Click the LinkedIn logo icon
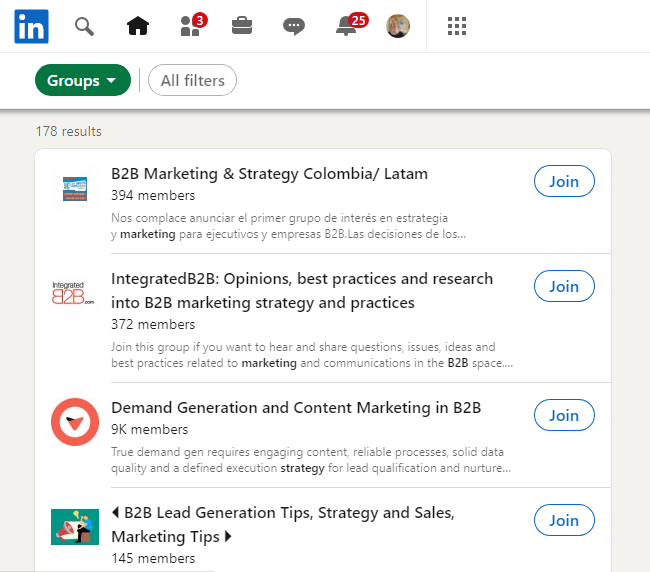650x572 pixels. point(31,26)
